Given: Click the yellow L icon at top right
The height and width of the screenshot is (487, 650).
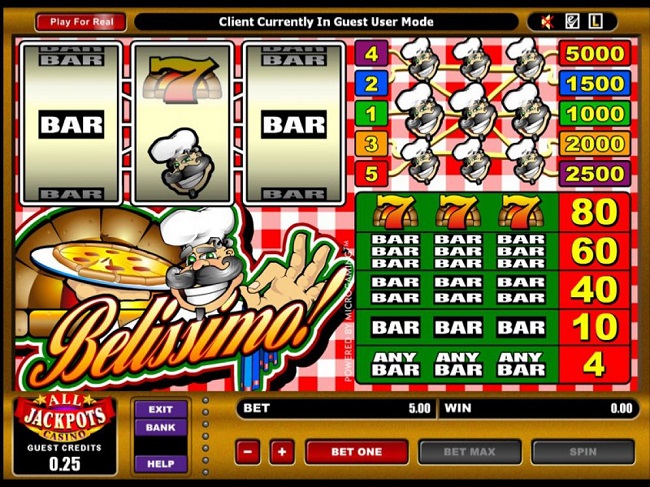Looking at the screenshot, I should click(x=596, y=22).
